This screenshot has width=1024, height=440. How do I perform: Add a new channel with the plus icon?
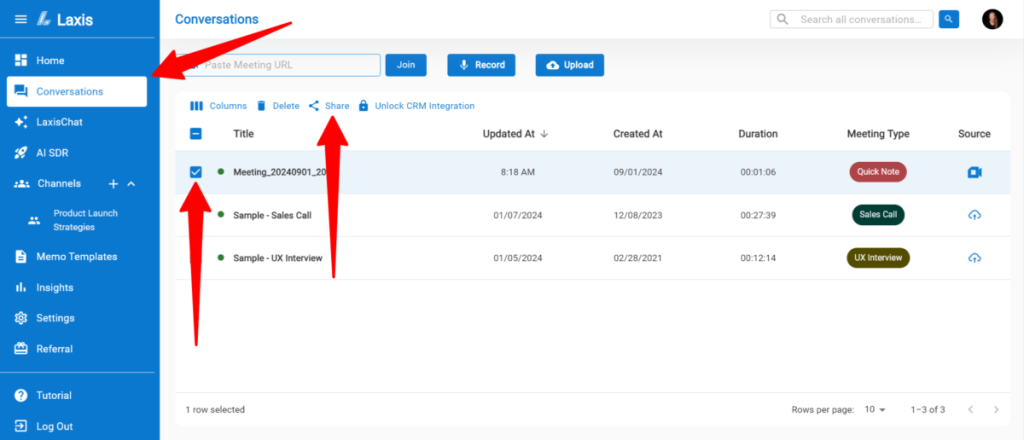point(113,184)
